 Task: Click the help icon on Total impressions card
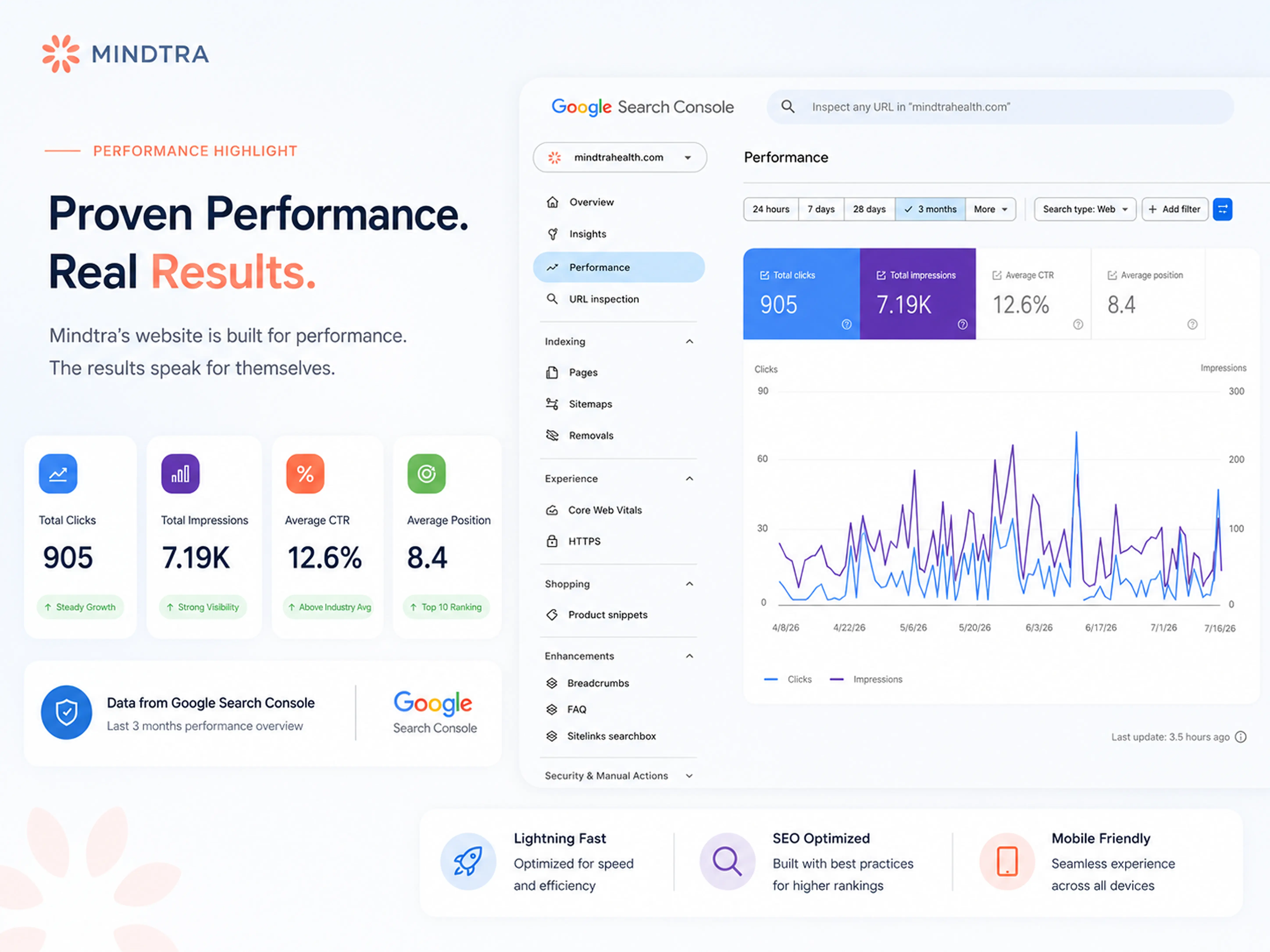963,324
